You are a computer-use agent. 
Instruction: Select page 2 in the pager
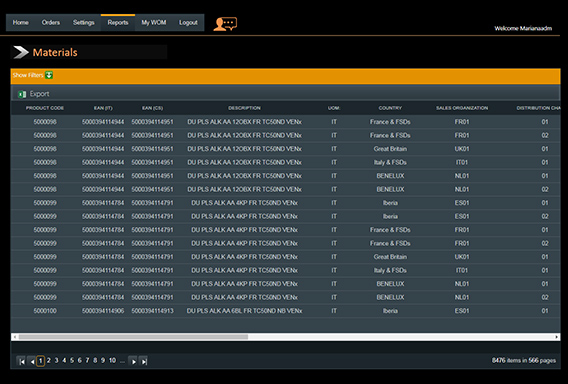(x=49, y=360)
